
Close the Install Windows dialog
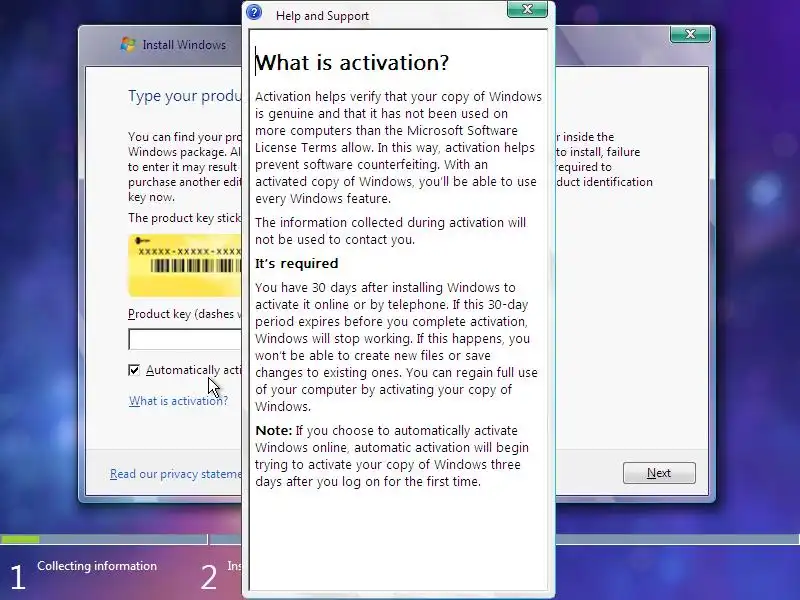pyautogui.click(x=690, y=34)
